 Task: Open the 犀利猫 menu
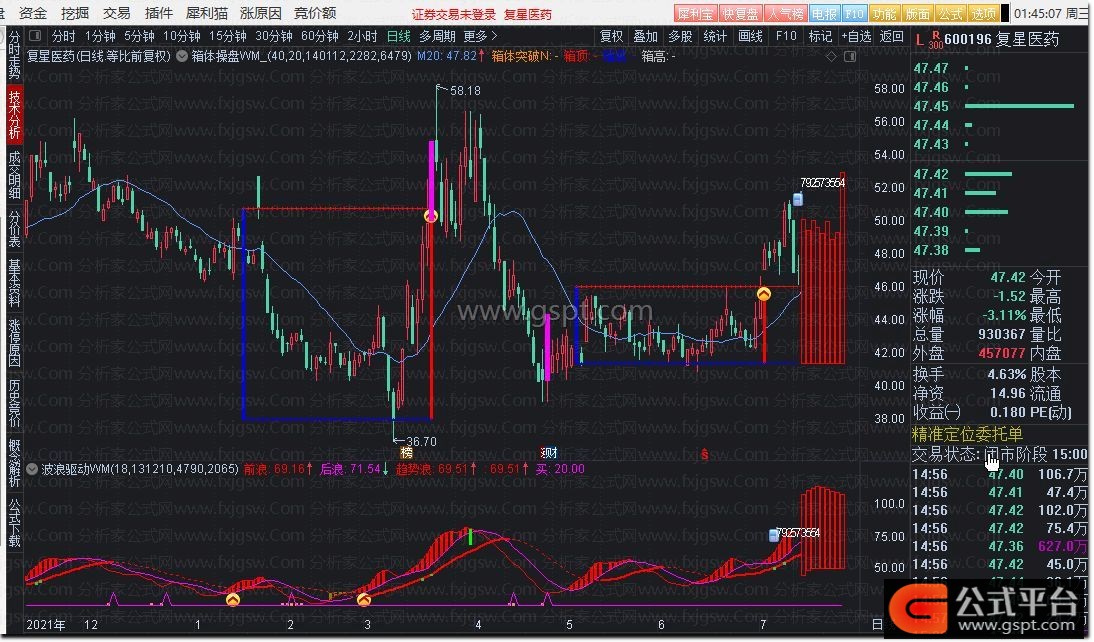click(x=207, y=13)
